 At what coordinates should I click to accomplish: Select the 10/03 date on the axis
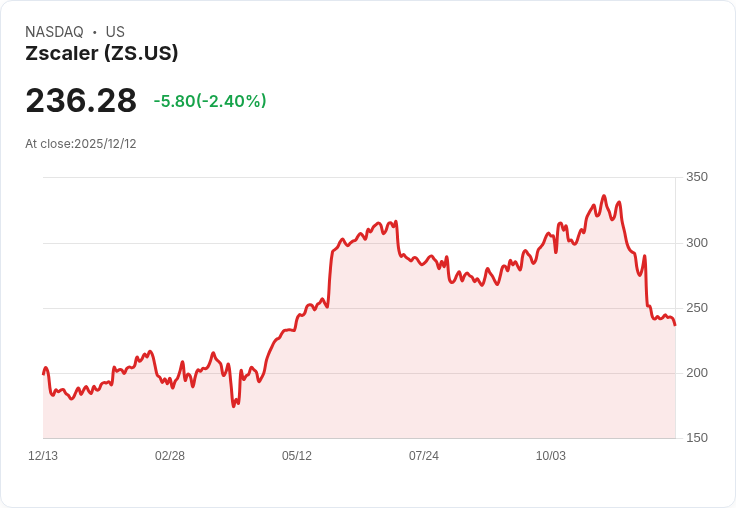[x=551, y=456]
